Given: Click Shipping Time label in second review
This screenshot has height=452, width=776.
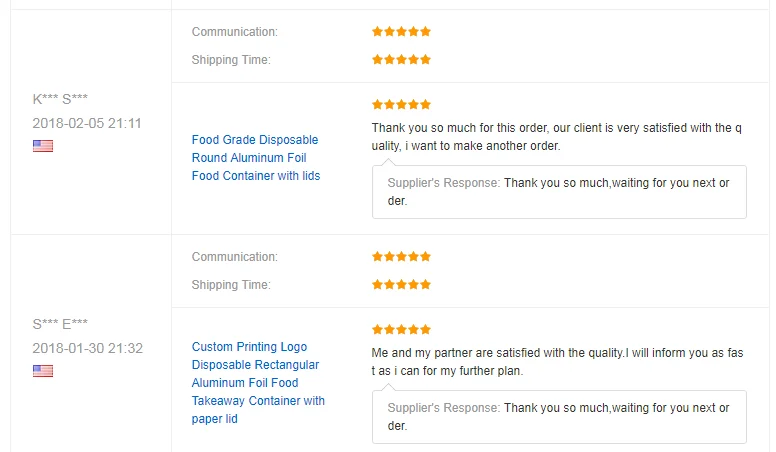Looking at the screenshot, I should point(231,285).
